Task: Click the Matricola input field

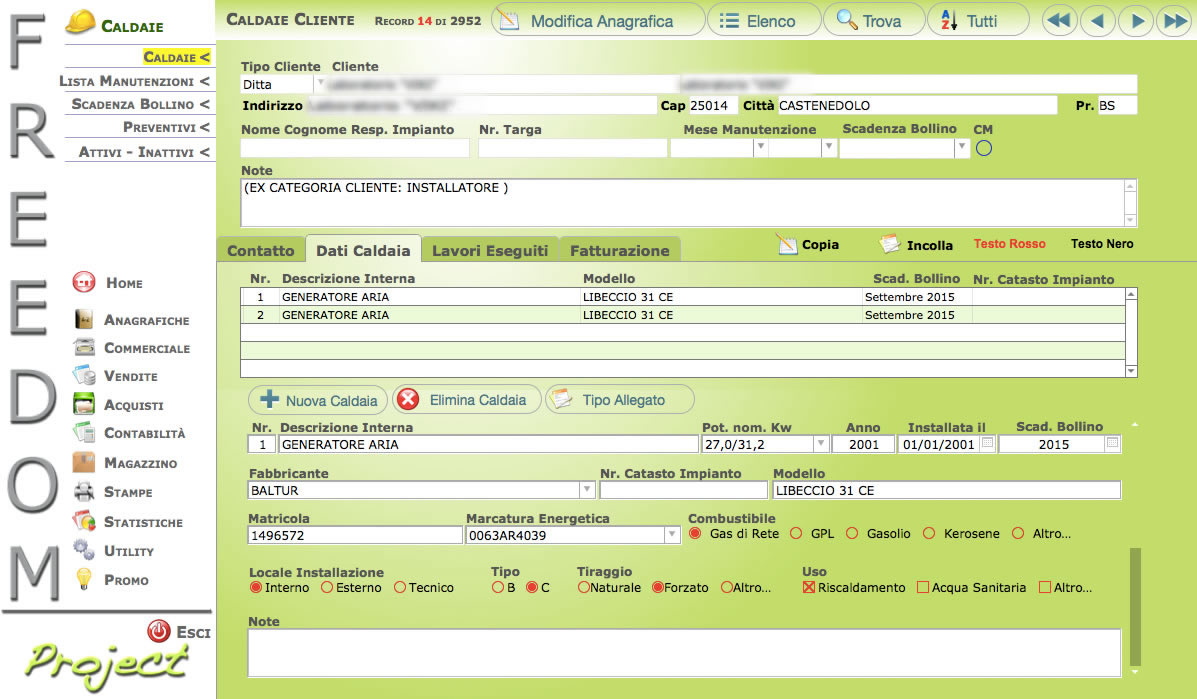Action: (355, 535)
